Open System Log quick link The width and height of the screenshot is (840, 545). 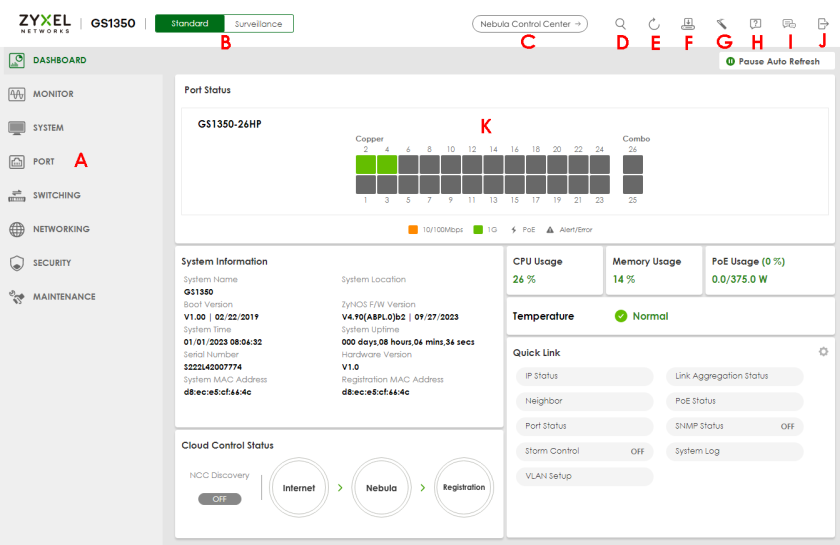[x=734, y=451]
